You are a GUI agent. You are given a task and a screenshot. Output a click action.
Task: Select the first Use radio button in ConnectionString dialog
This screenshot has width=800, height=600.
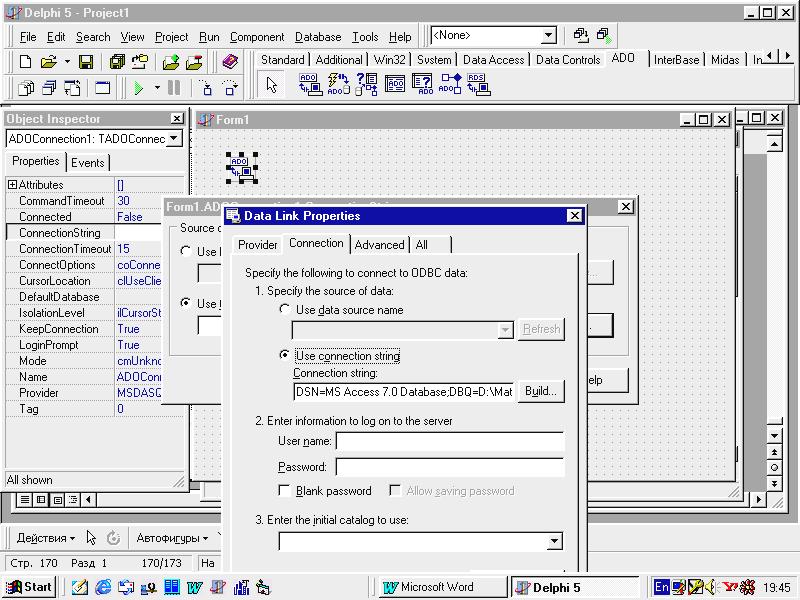(186, 251)
